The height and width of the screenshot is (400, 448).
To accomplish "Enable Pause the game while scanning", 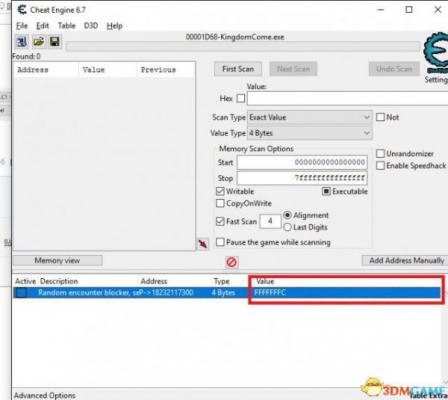I will 220,242.
